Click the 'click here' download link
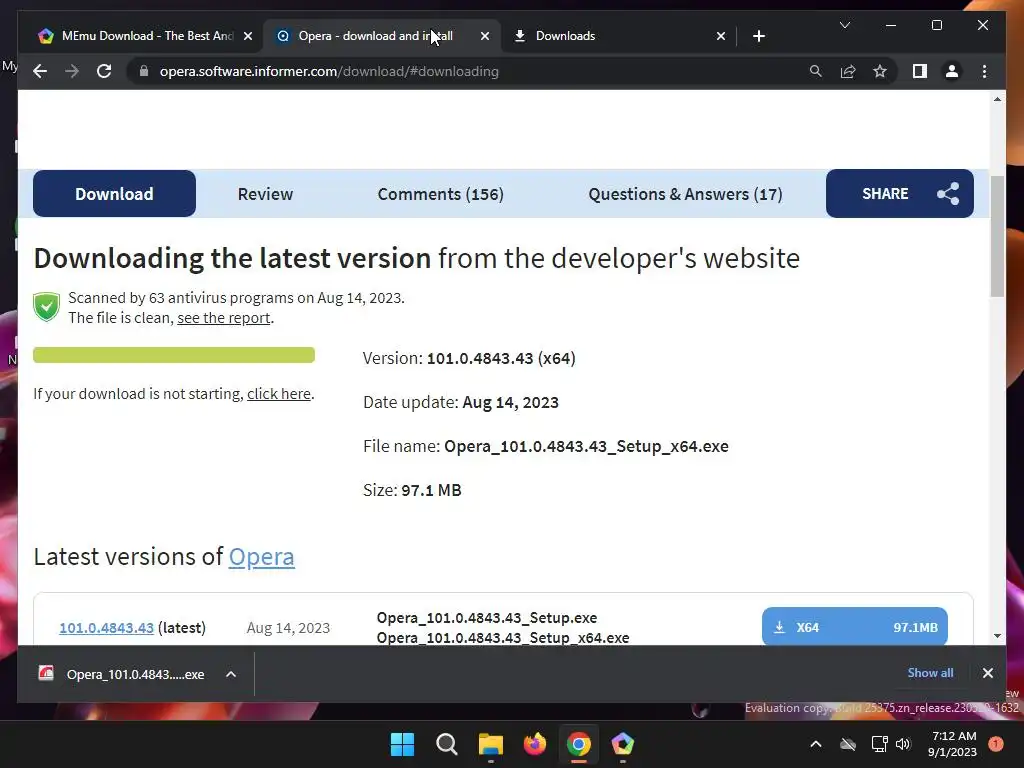Screen dimensions: 1024x768 coord(279,394)
